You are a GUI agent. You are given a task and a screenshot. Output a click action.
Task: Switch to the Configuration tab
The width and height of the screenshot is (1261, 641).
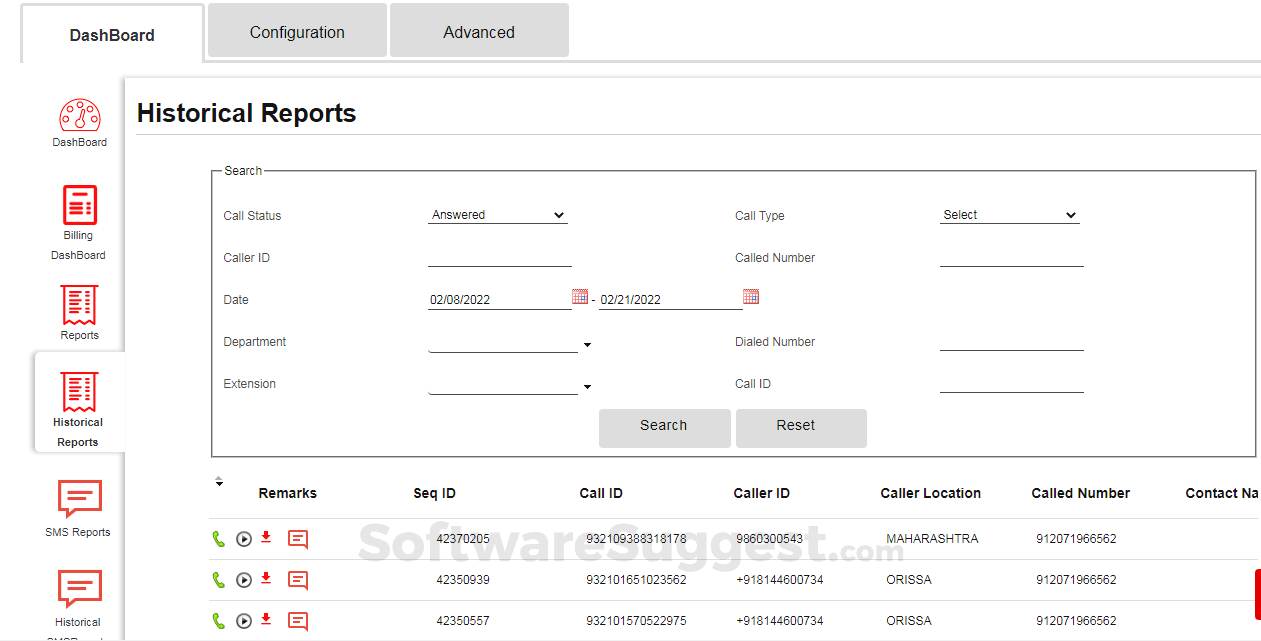(x=297, y=32)
